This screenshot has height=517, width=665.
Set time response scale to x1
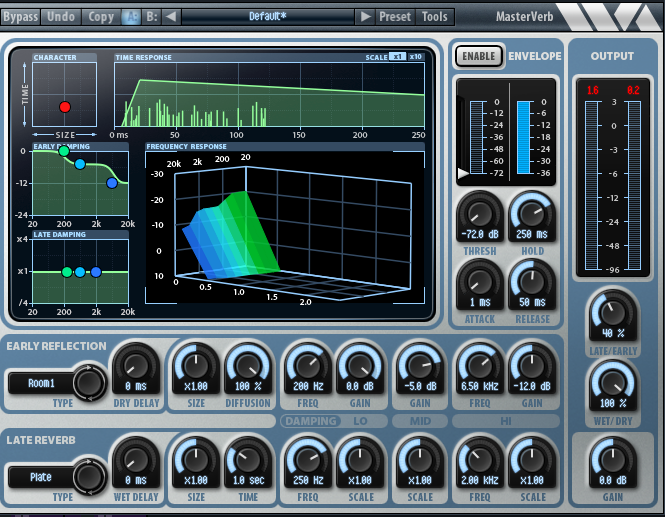pyautogui.click(x=397, y=57)
